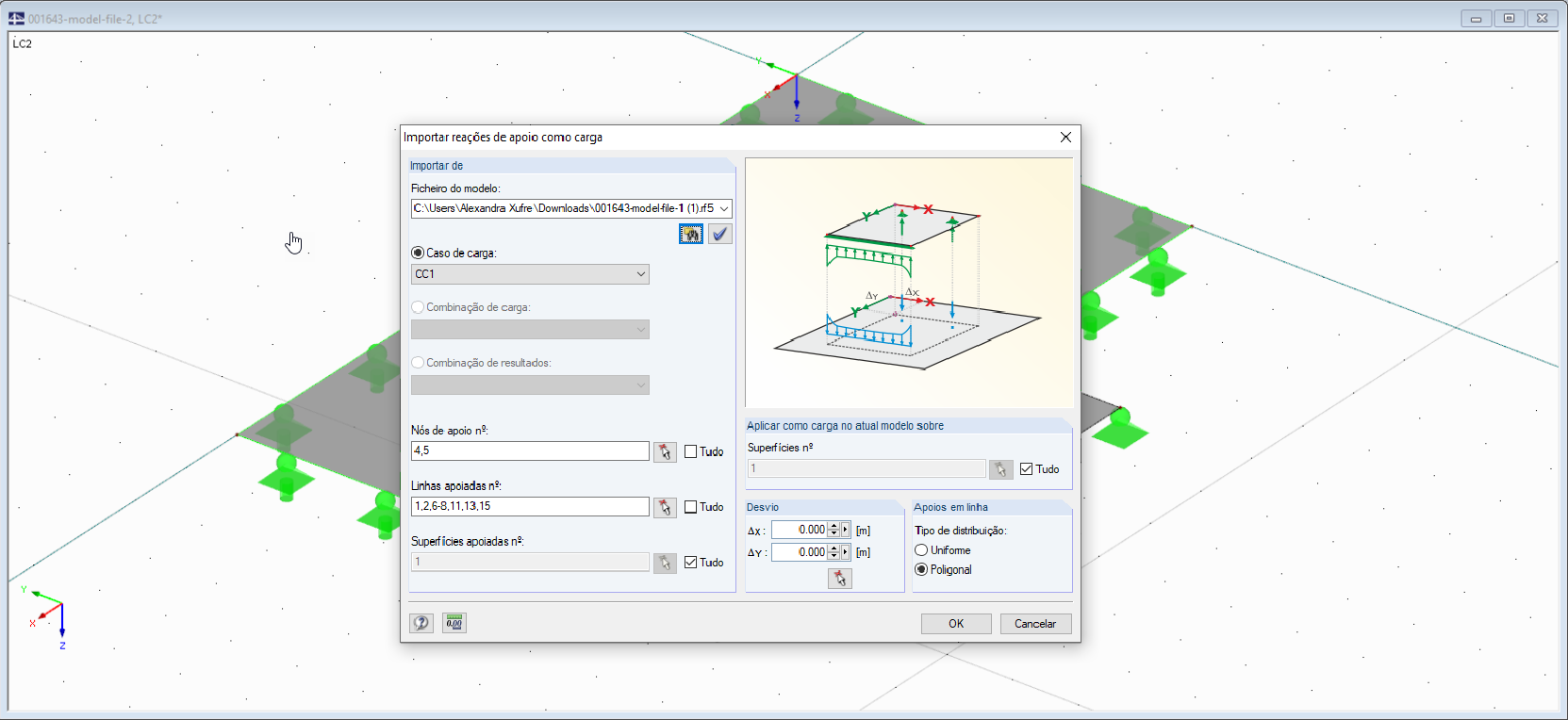Decrease the Δy offset with the down arrow
Viewport: 1568px width, 720px height.
[834, 556]
